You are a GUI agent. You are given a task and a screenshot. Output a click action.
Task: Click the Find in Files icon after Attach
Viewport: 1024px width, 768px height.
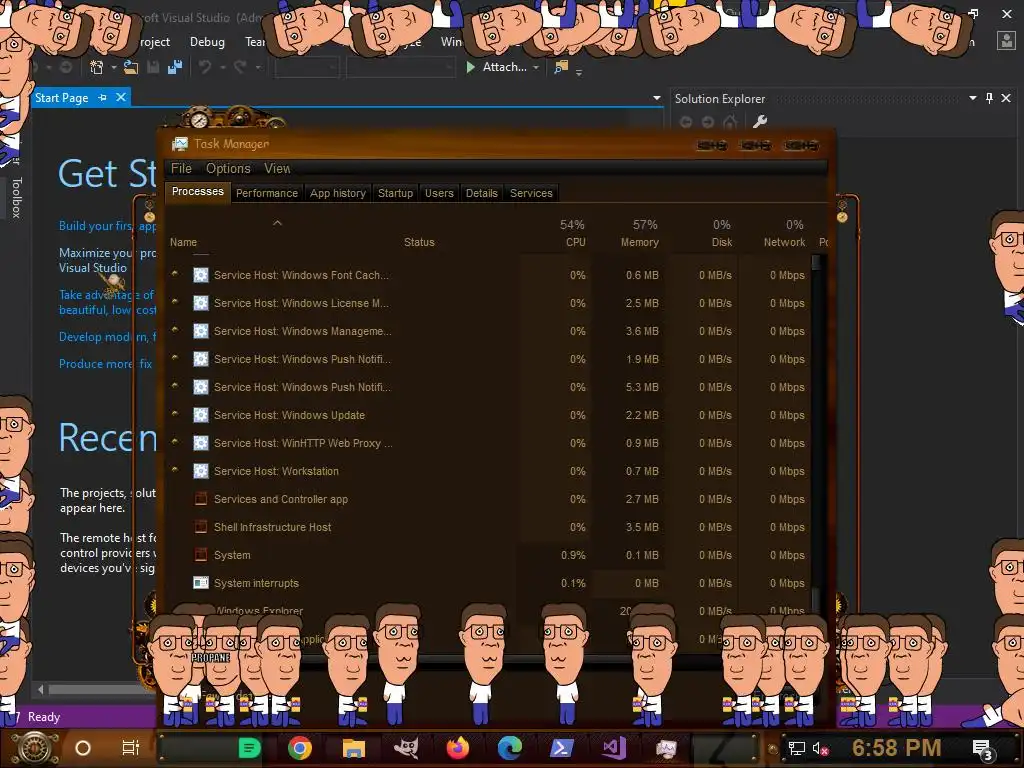pos(561,67)
